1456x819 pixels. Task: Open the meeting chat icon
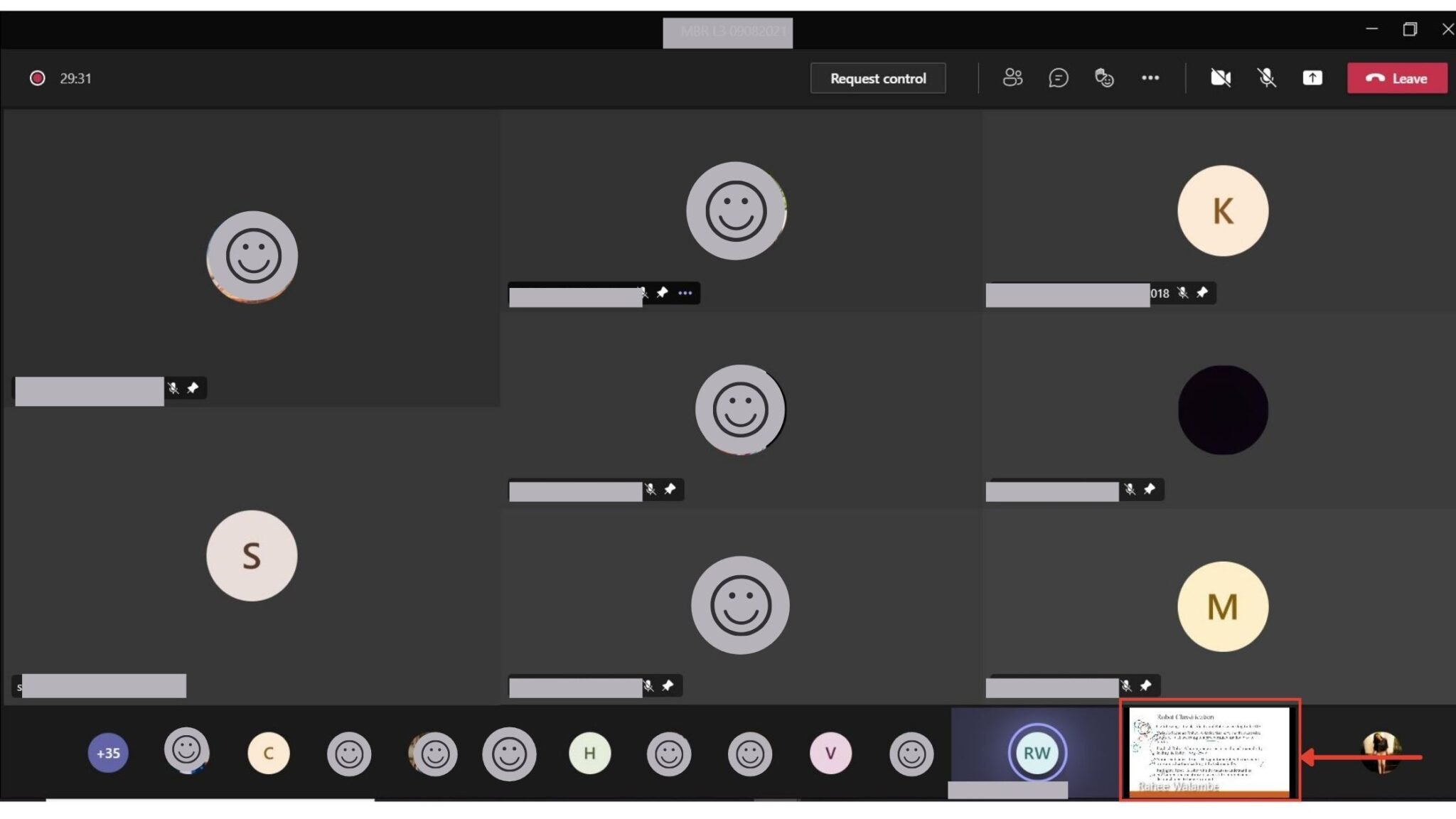coord(1058,77)
